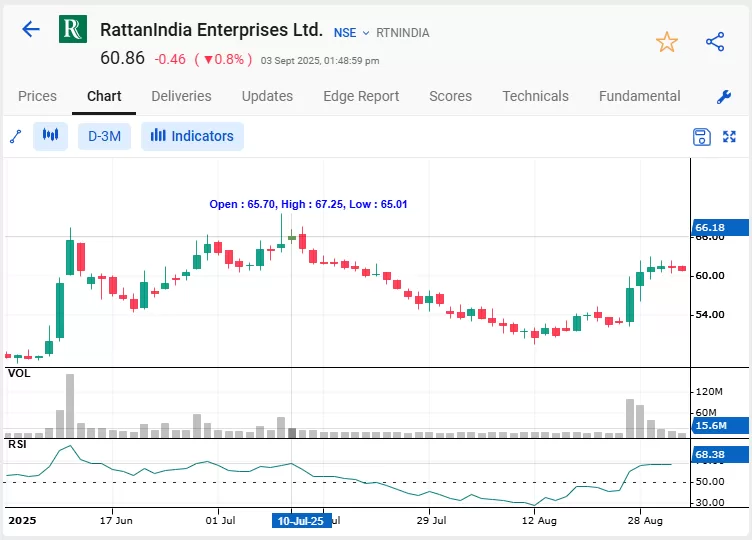Open the D-3M timeframe selector

tap(104, 136)
